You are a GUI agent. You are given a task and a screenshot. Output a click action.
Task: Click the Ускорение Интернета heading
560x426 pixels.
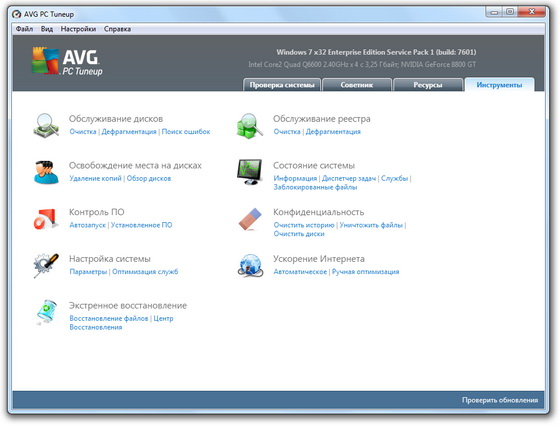pos(319,259)
